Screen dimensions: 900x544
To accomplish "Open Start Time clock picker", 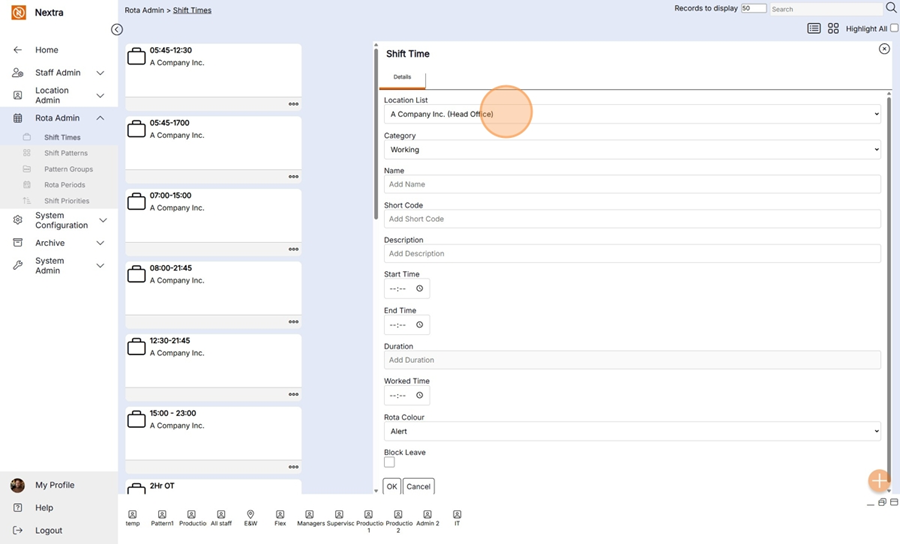I will click(420, 289).
